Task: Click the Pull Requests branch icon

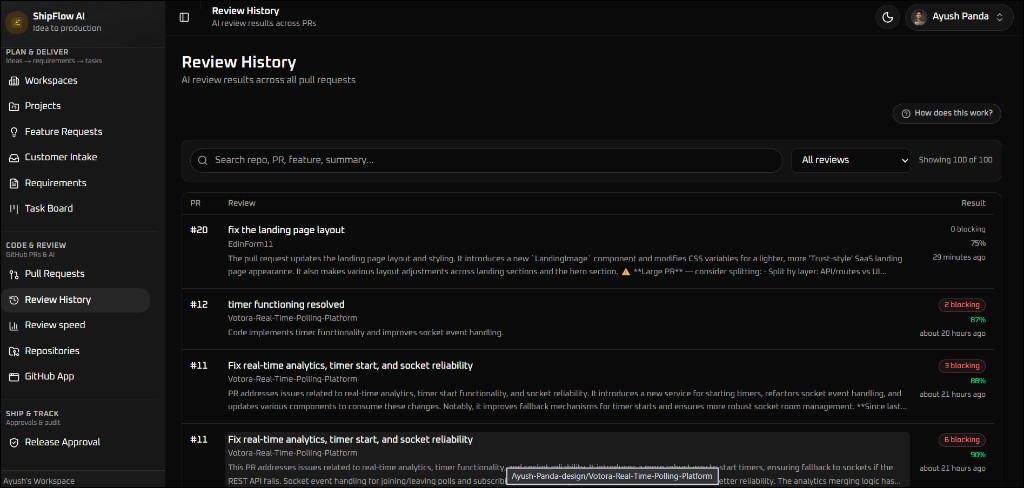Action: [x=14, y=274]
